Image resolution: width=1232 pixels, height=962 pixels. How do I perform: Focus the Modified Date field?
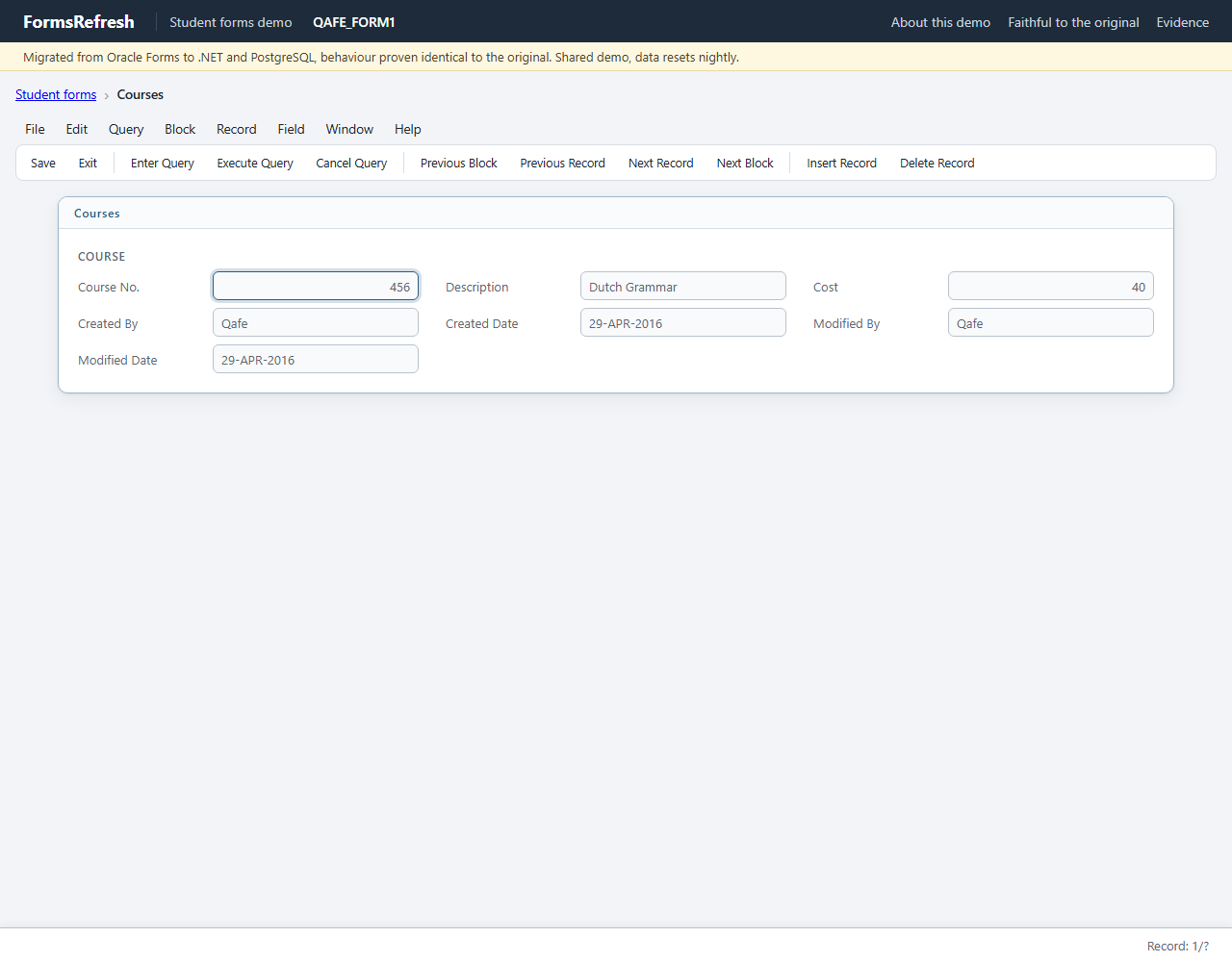coord(316,359)
